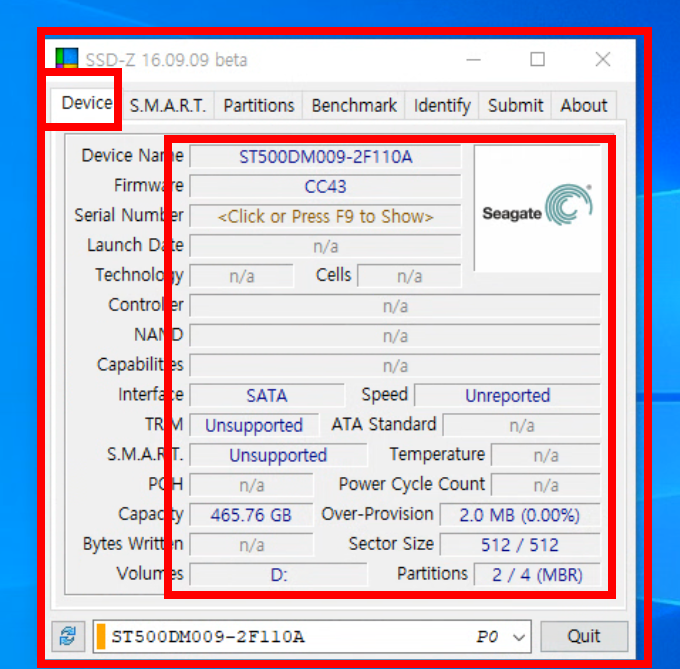Switch to the Device tab
680x669 pixels.
point(87,103)
